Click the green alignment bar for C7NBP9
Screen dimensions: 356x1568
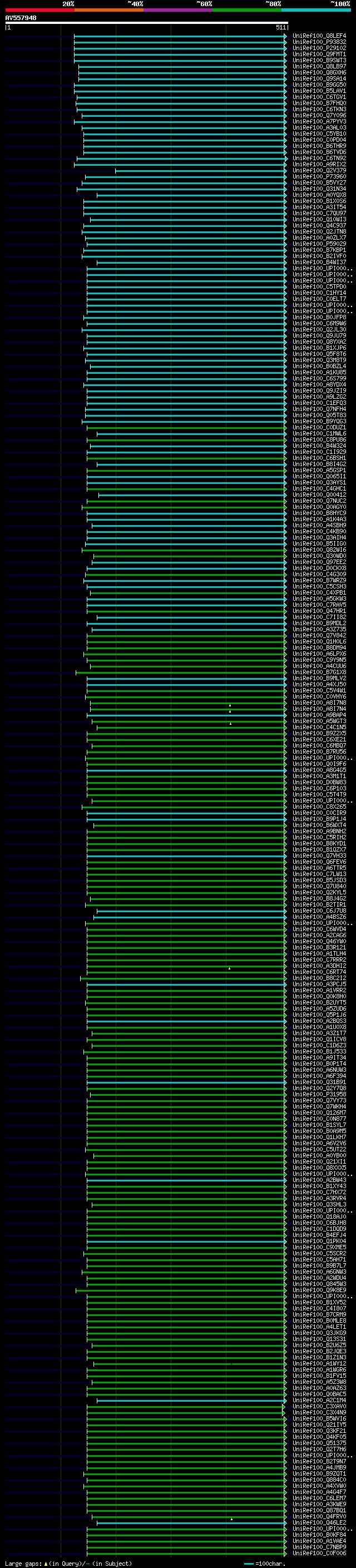click(x=186, y=1547)
